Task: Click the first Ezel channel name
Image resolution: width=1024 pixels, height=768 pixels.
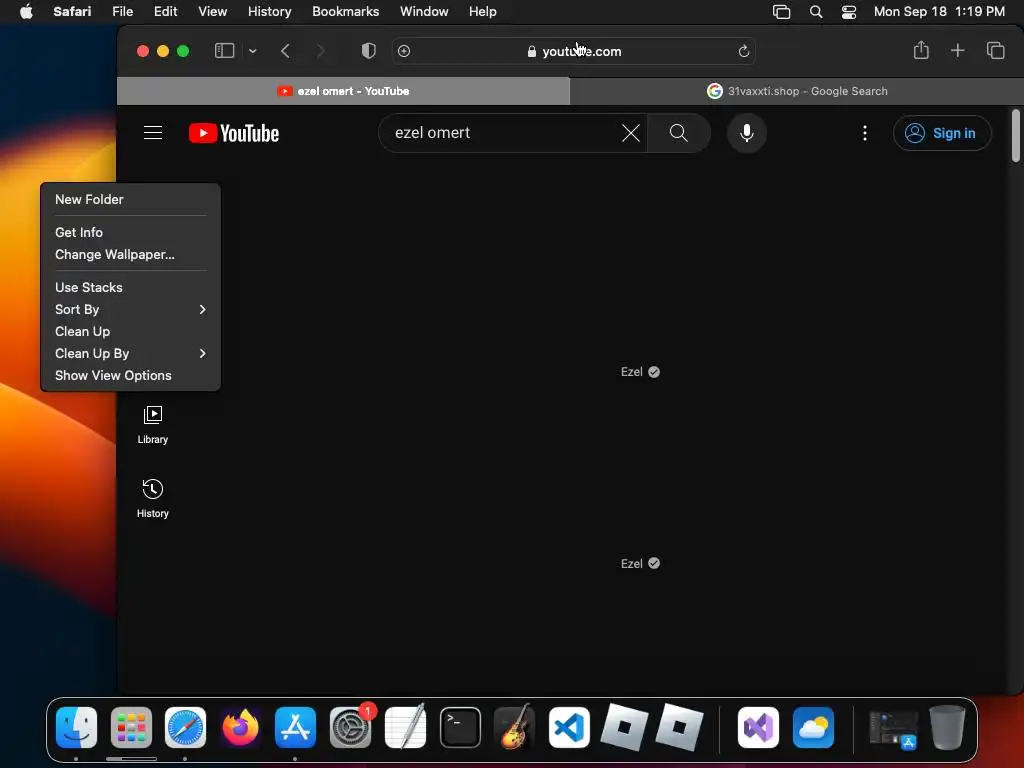Action: point(632,372)
